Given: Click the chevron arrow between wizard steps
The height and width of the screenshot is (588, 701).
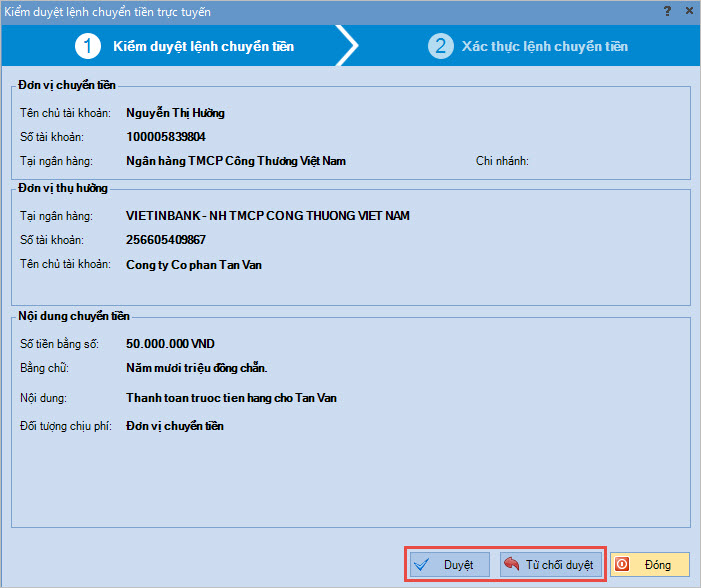Looking at the screenshot, I should [x=346, y=46].
